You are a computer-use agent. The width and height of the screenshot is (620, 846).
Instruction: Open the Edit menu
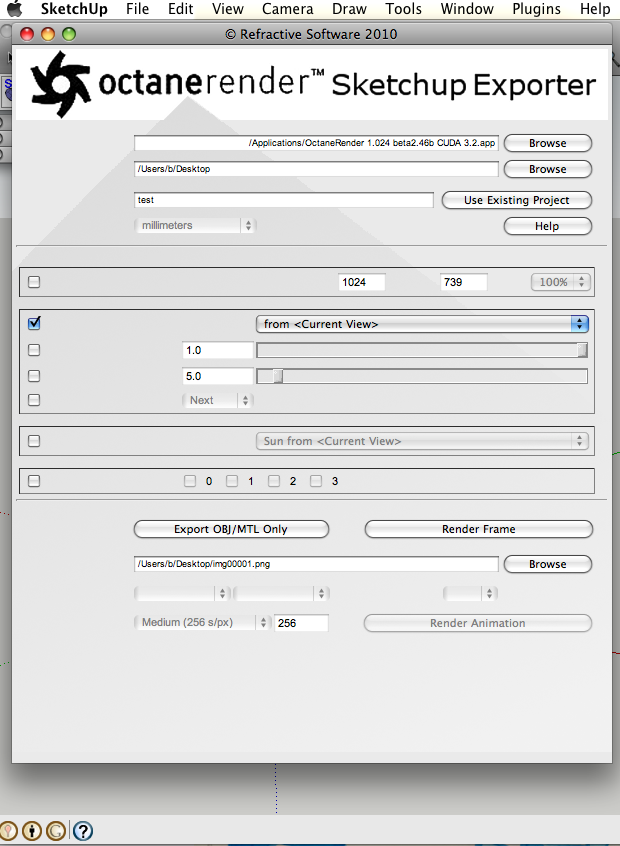180,9
